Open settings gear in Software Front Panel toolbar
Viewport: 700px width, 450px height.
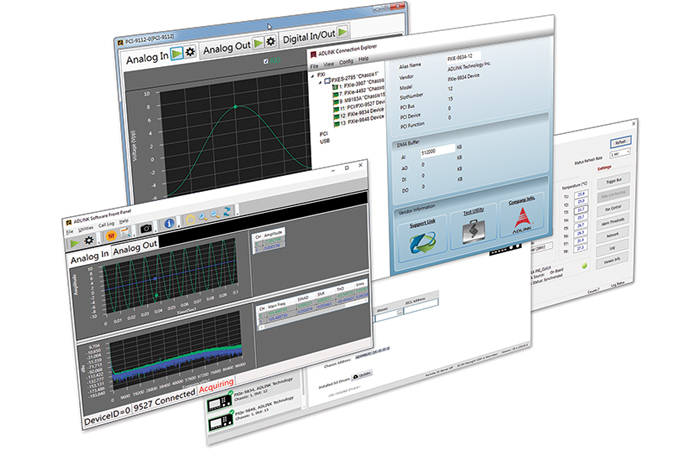coord(89,241)
